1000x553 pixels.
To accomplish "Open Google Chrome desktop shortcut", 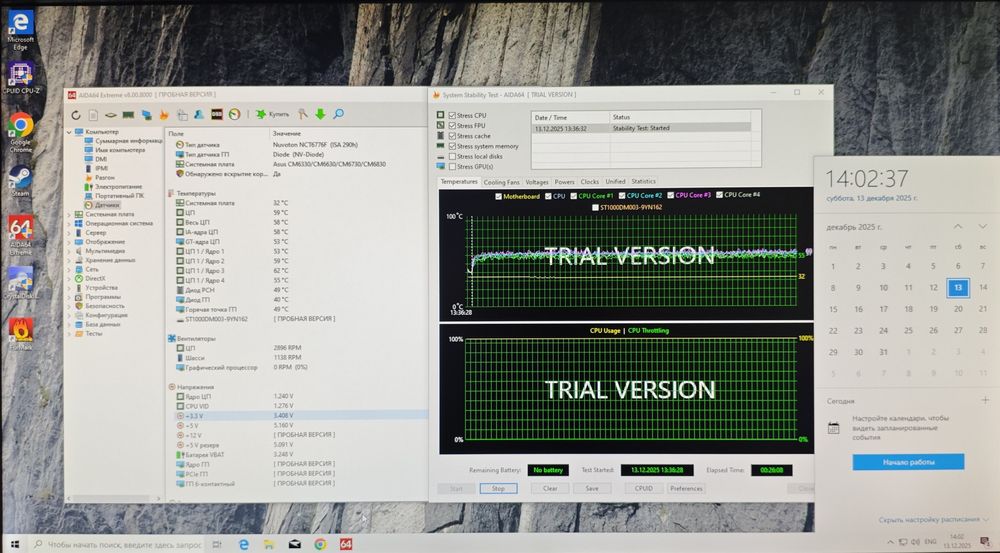I will coord(20,133).
